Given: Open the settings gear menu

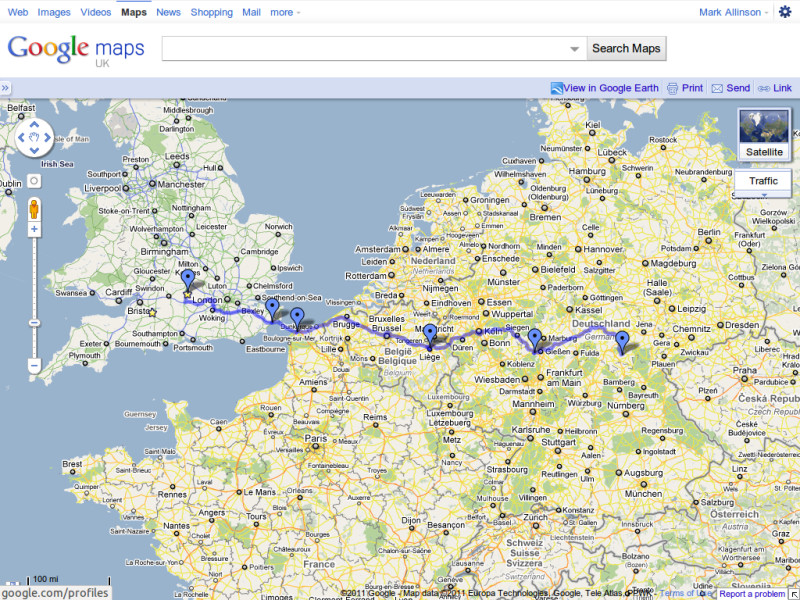Looking at the screenshot, I should click(785, 12).
